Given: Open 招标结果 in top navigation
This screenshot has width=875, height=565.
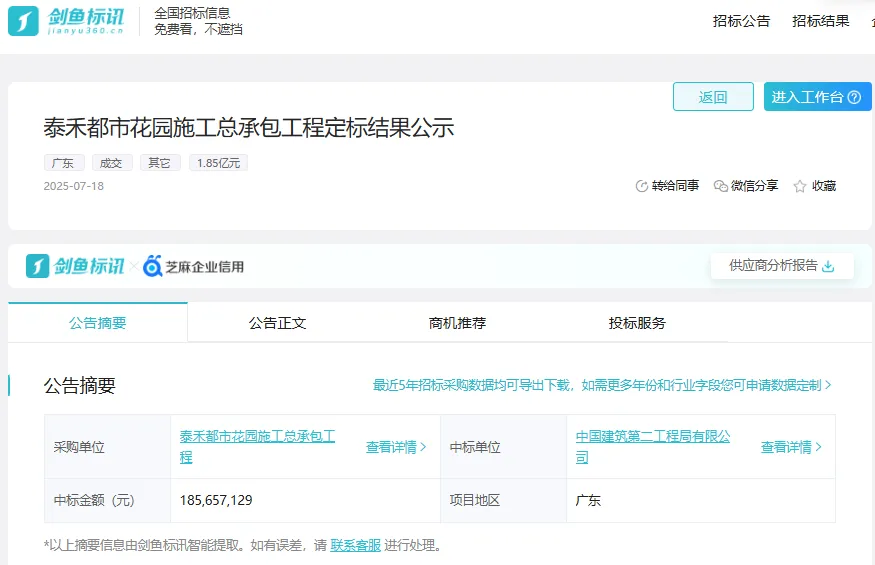Looking at the screenshot, I should pos(821,21).
